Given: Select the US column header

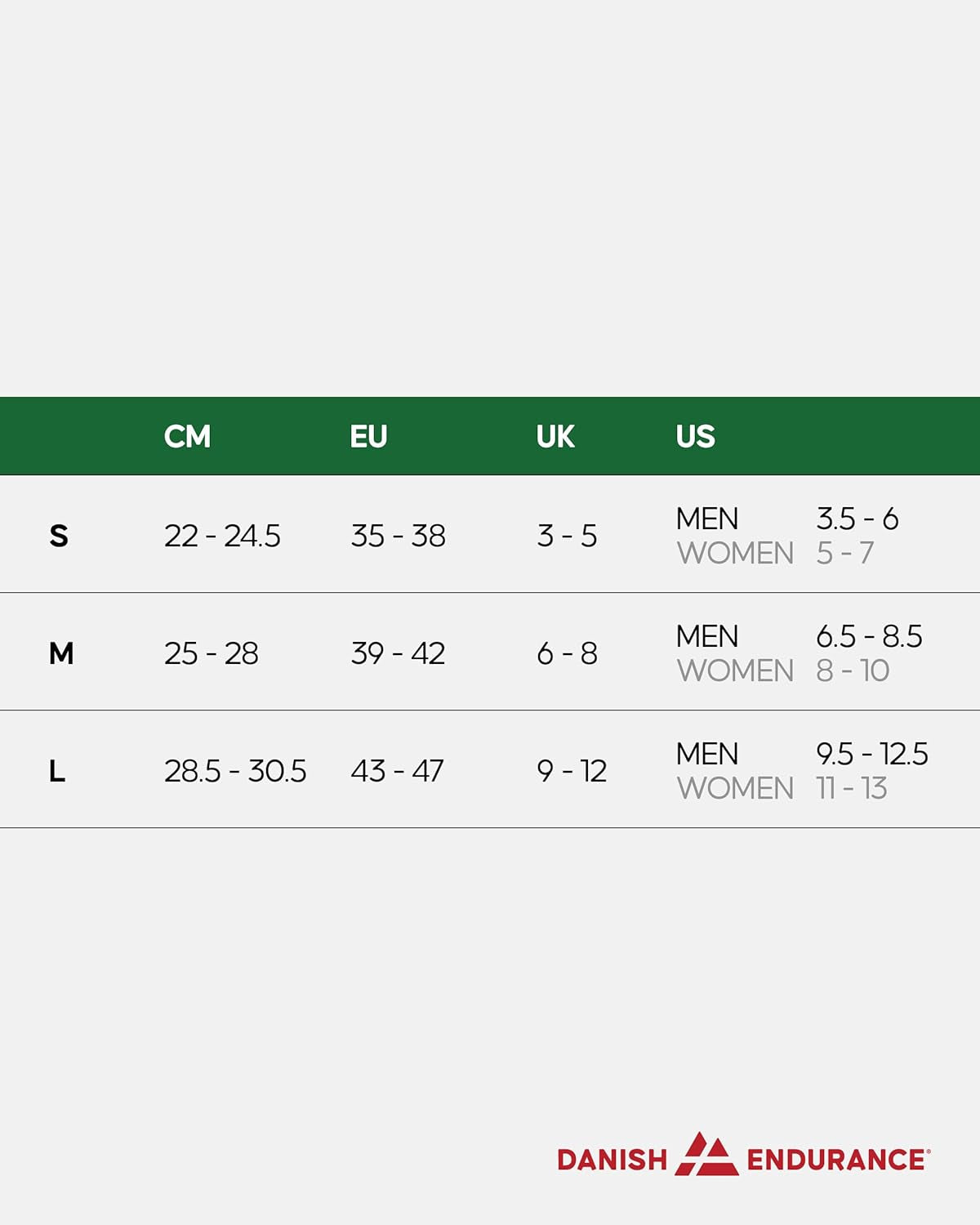Looking at the screenshot, I should 695,437.
